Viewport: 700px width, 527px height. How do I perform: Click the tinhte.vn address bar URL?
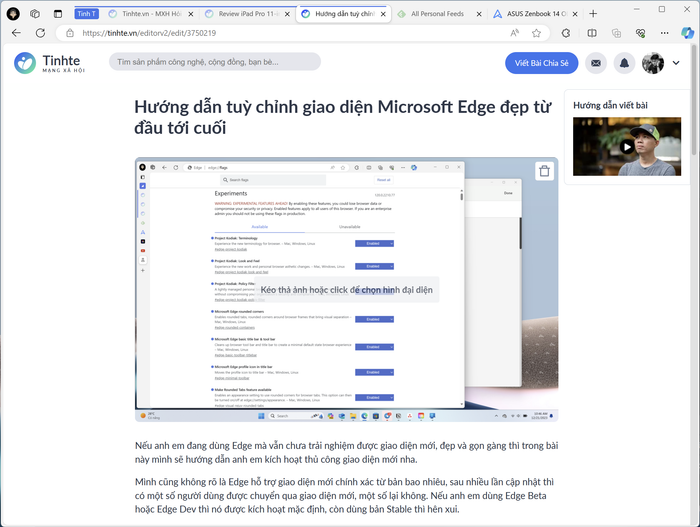pos(149,33)
